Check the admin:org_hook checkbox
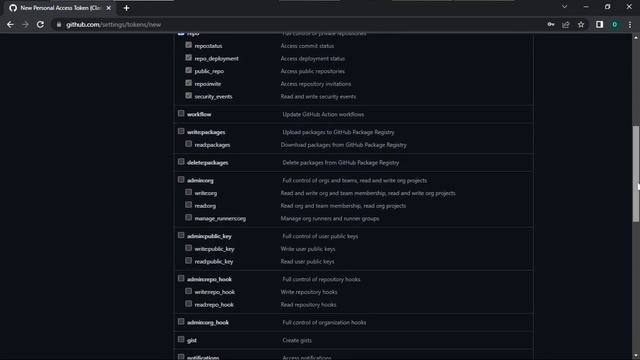The image size is (640, 360). point(181,322)
